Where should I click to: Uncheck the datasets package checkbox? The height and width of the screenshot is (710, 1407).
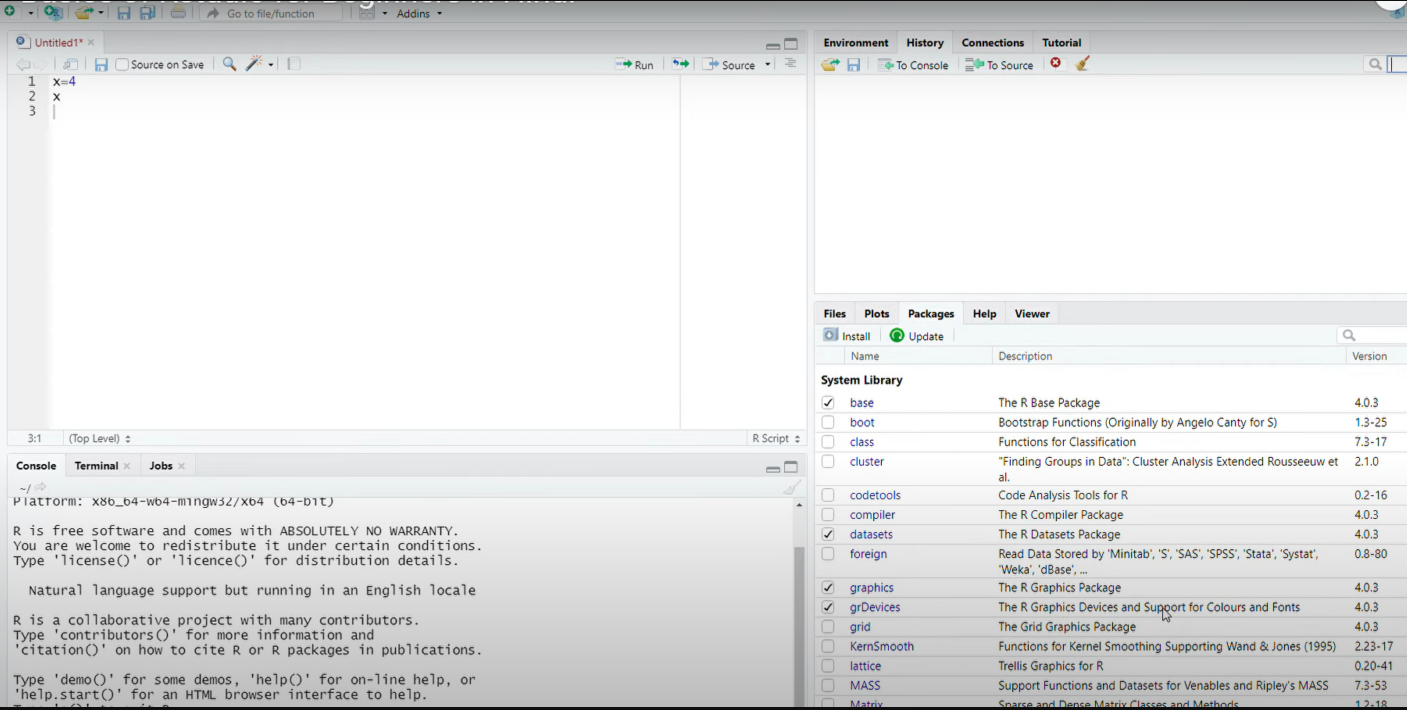pyautogui.click(x=828, y=534)
